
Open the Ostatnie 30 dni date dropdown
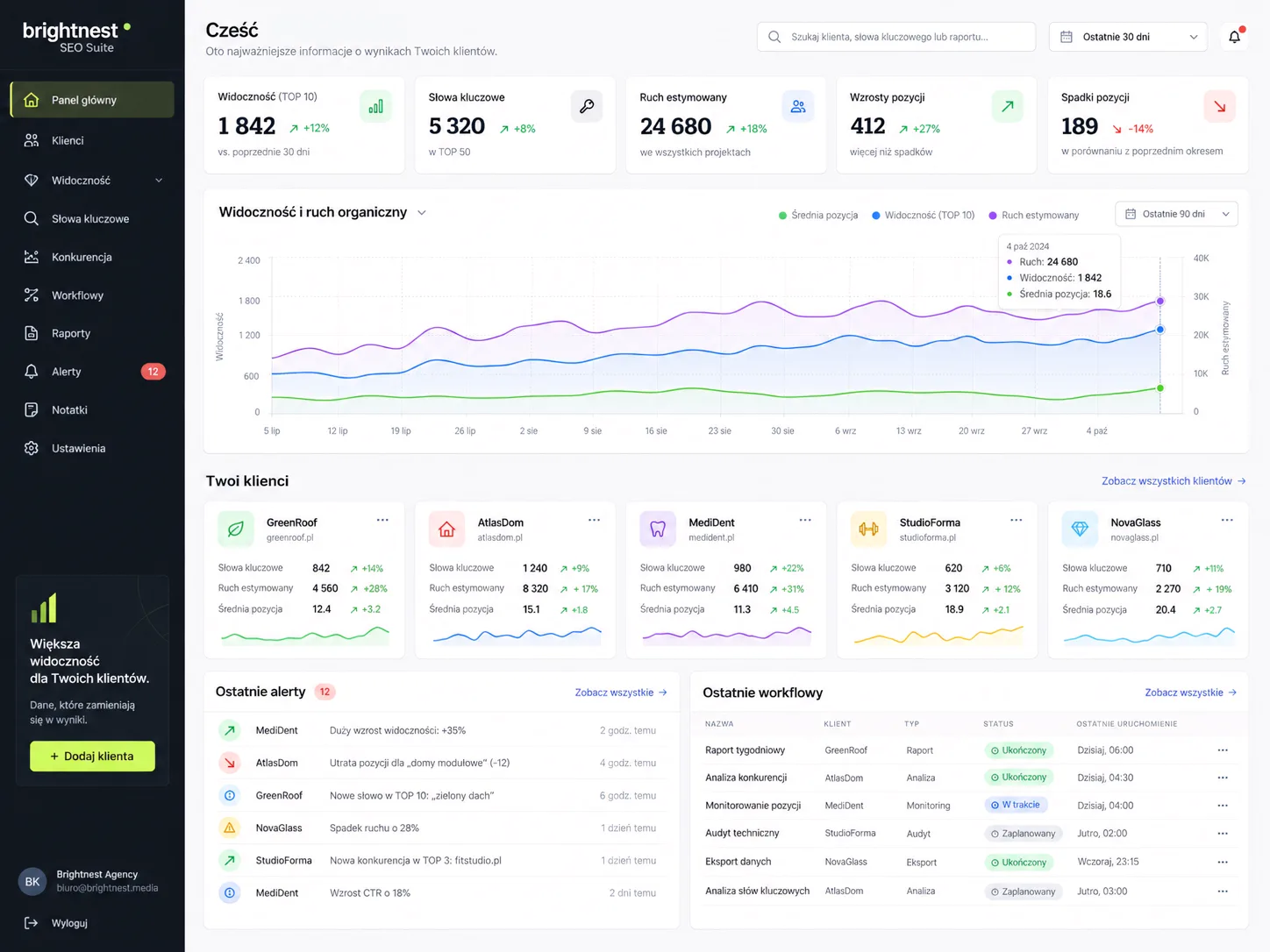coord(1128,37)
